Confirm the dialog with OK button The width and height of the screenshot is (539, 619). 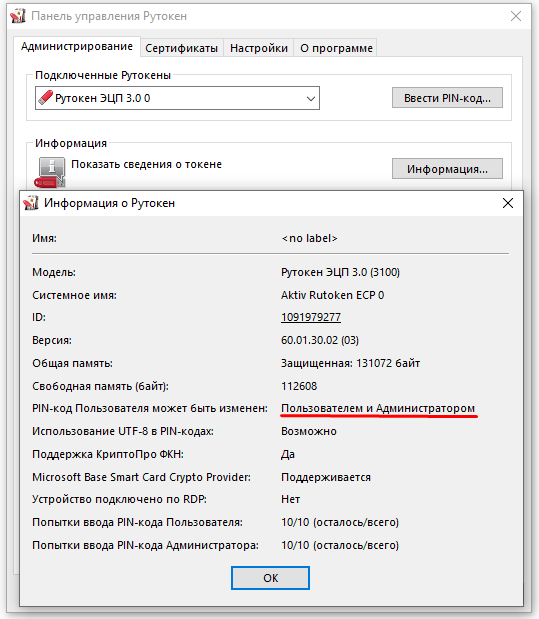coord(270,578)
